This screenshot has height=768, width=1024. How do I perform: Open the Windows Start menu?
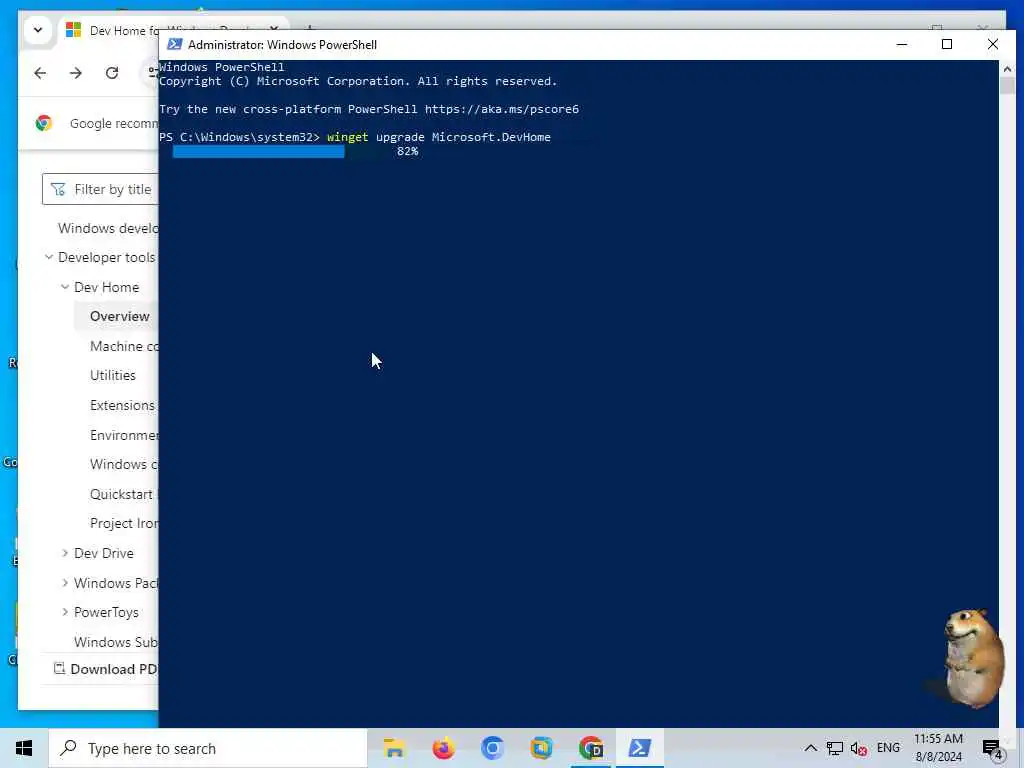click(x=24, y=748)
